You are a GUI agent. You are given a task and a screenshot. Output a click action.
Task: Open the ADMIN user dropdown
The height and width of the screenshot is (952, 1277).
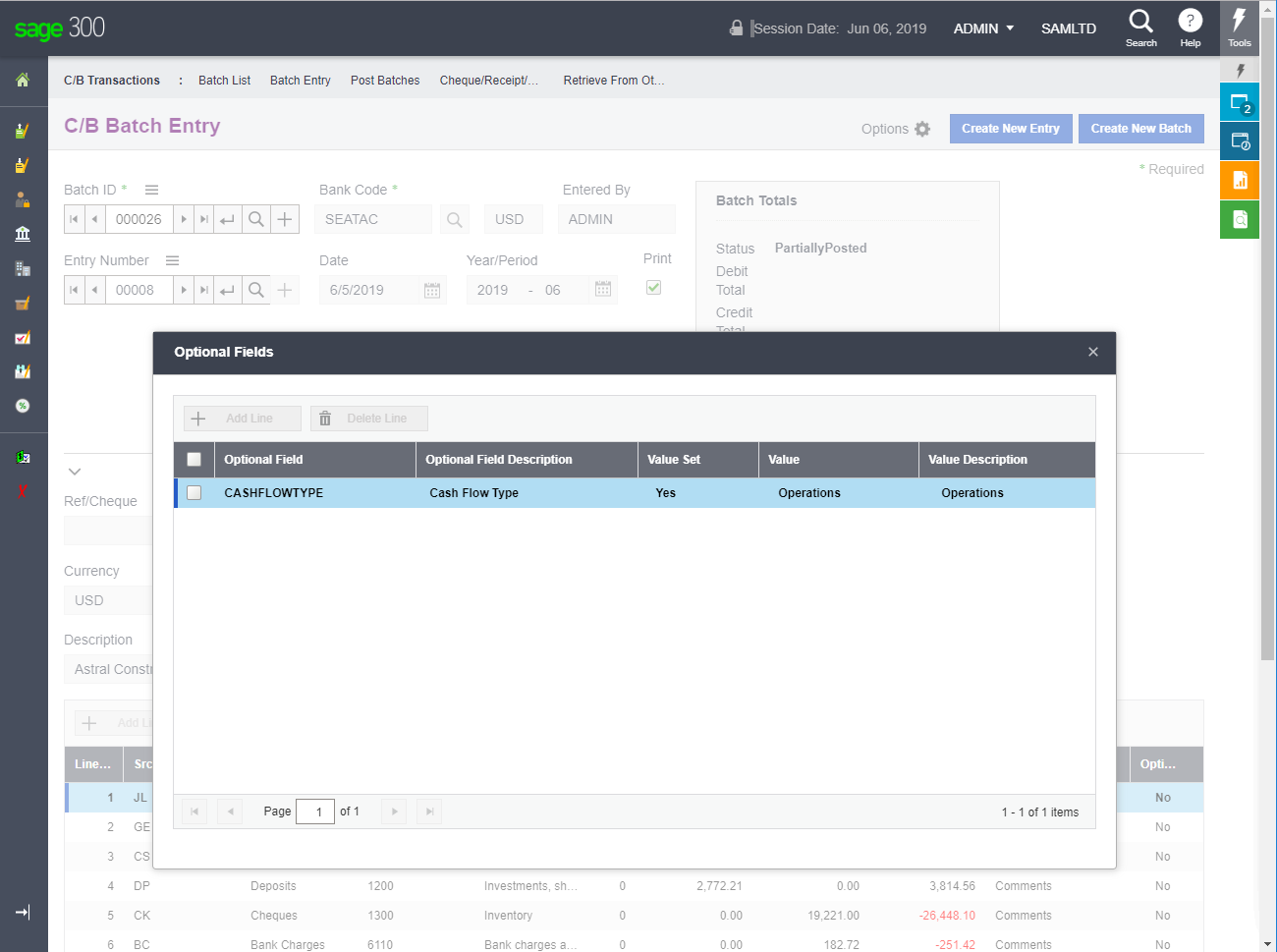pos(983,28)
